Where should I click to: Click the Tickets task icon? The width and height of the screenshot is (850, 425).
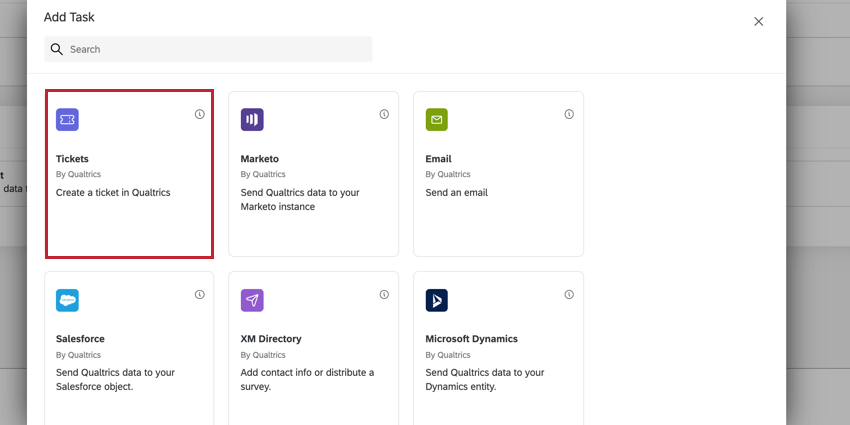(67, 120)
